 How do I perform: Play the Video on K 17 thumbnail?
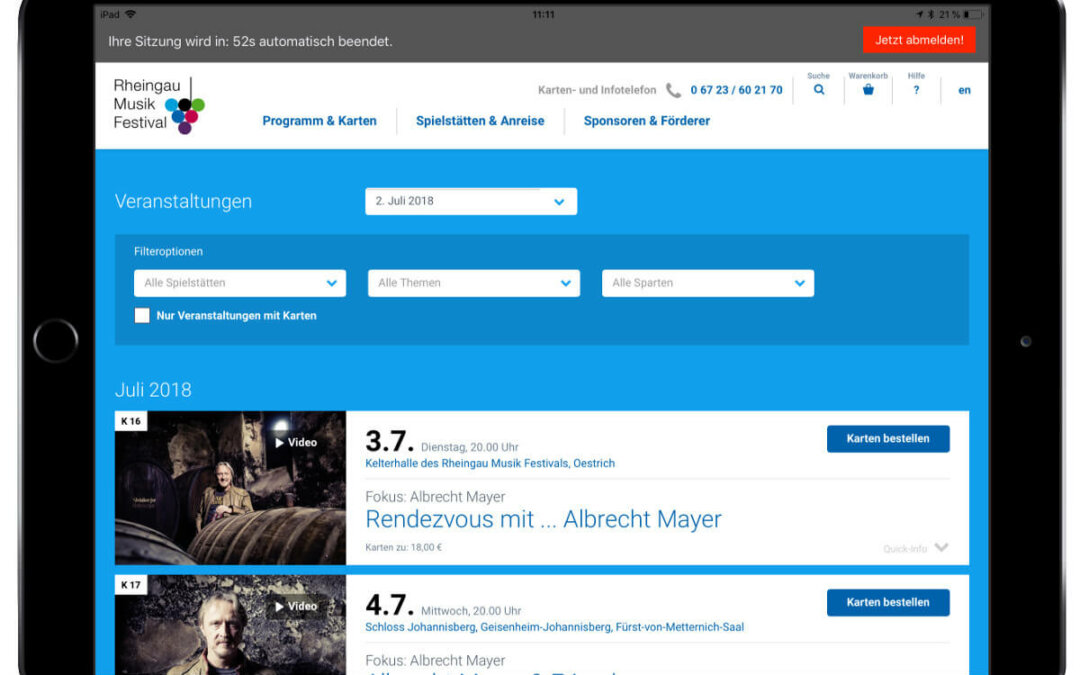coord(296,606)
